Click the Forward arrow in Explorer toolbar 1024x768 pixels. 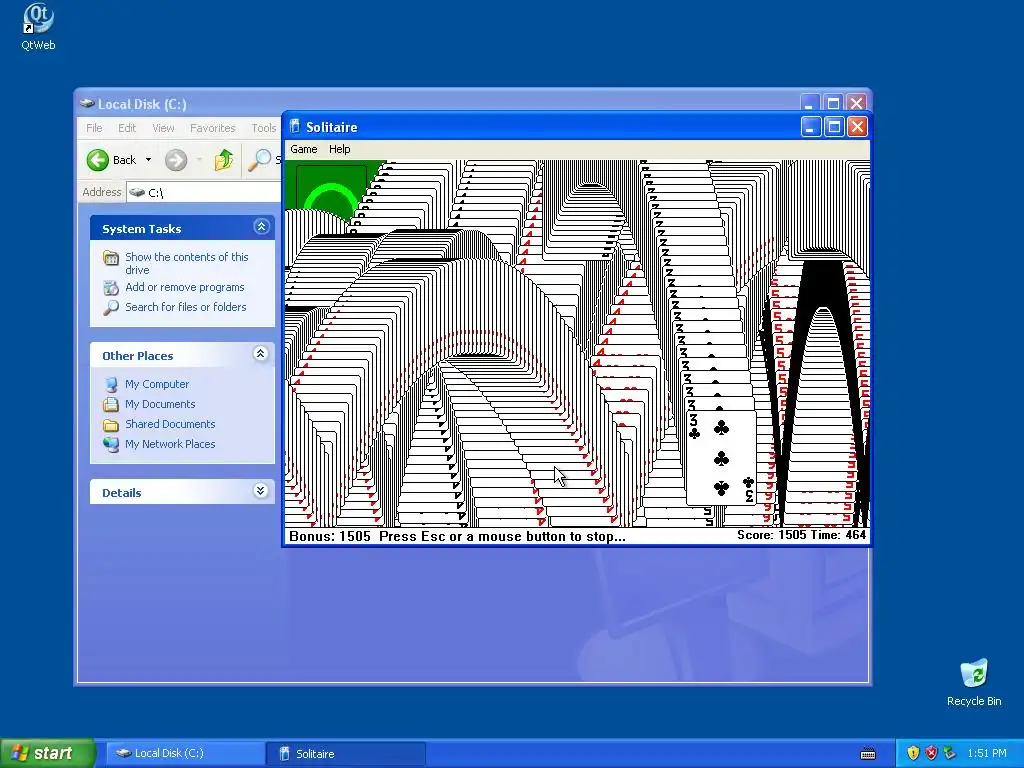click(176, 160)
